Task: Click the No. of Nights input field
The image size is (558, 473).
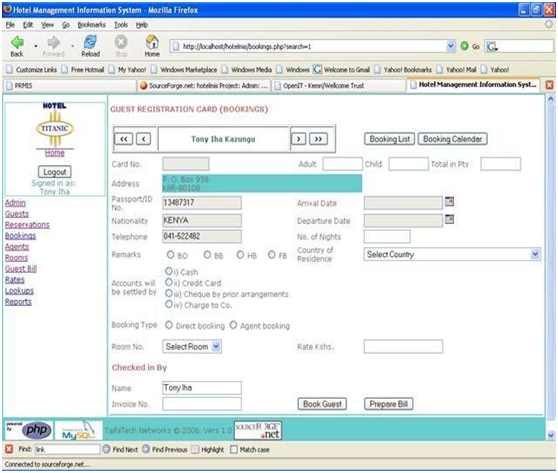Action: [x=387, y=236]
